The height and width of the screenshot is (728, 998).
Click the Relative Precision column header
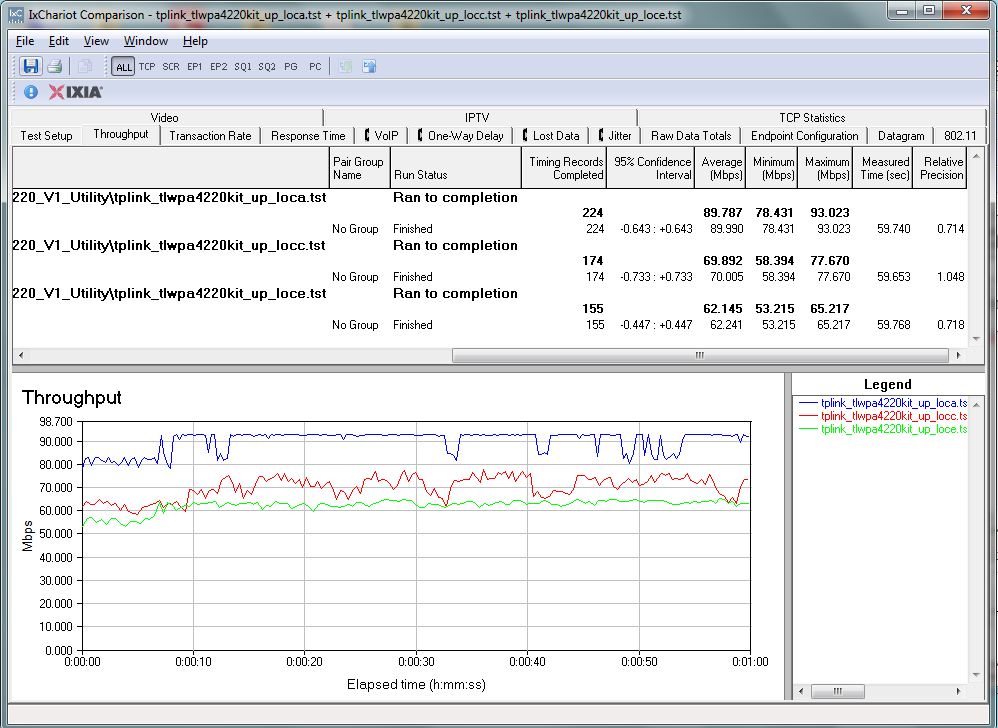(939, 168)
